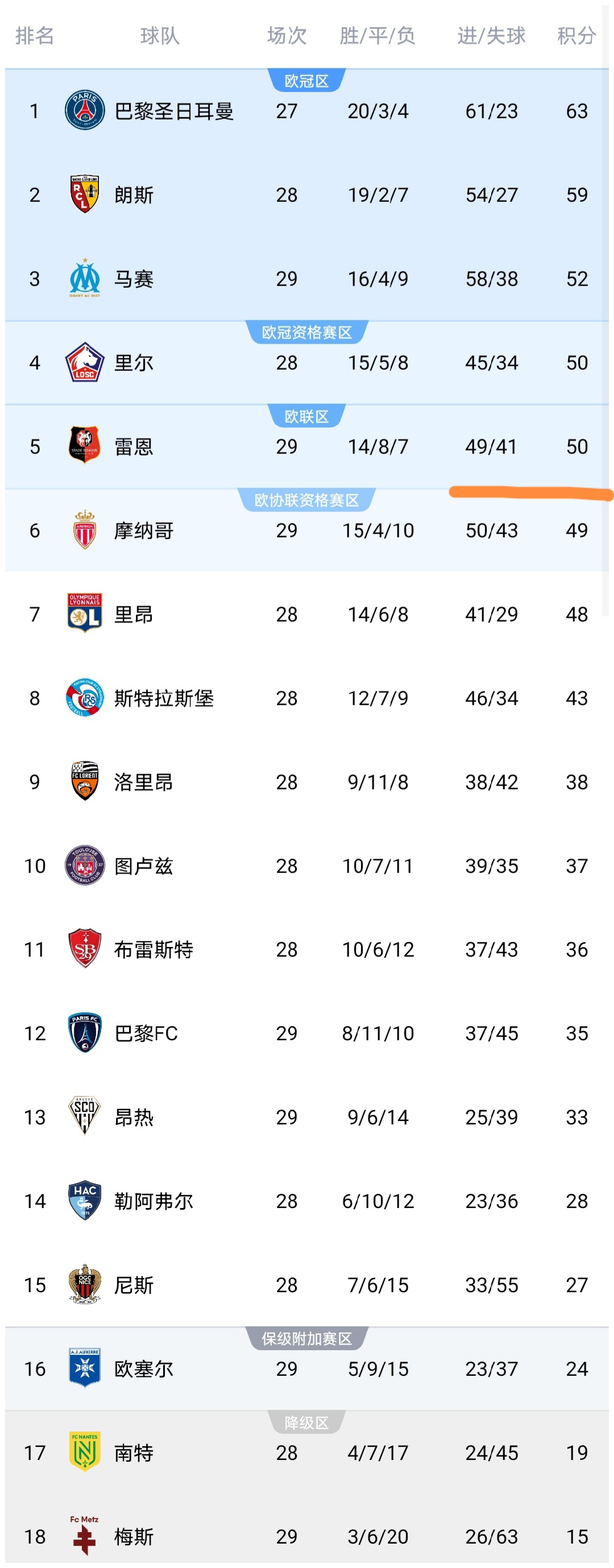Select the Strasbourg club logo

[x=85, y=698]
